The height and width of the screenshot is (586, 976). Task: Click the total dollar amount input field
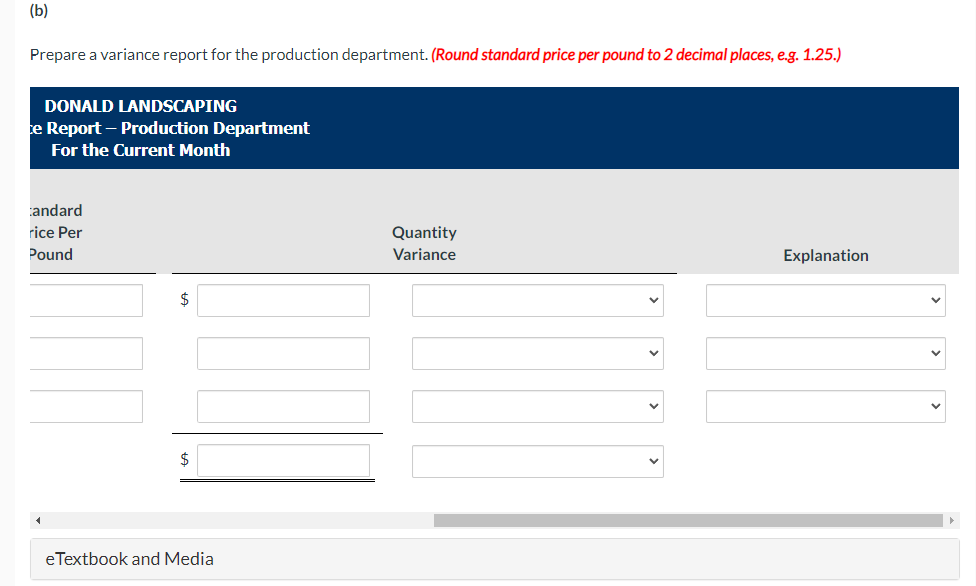283,461
